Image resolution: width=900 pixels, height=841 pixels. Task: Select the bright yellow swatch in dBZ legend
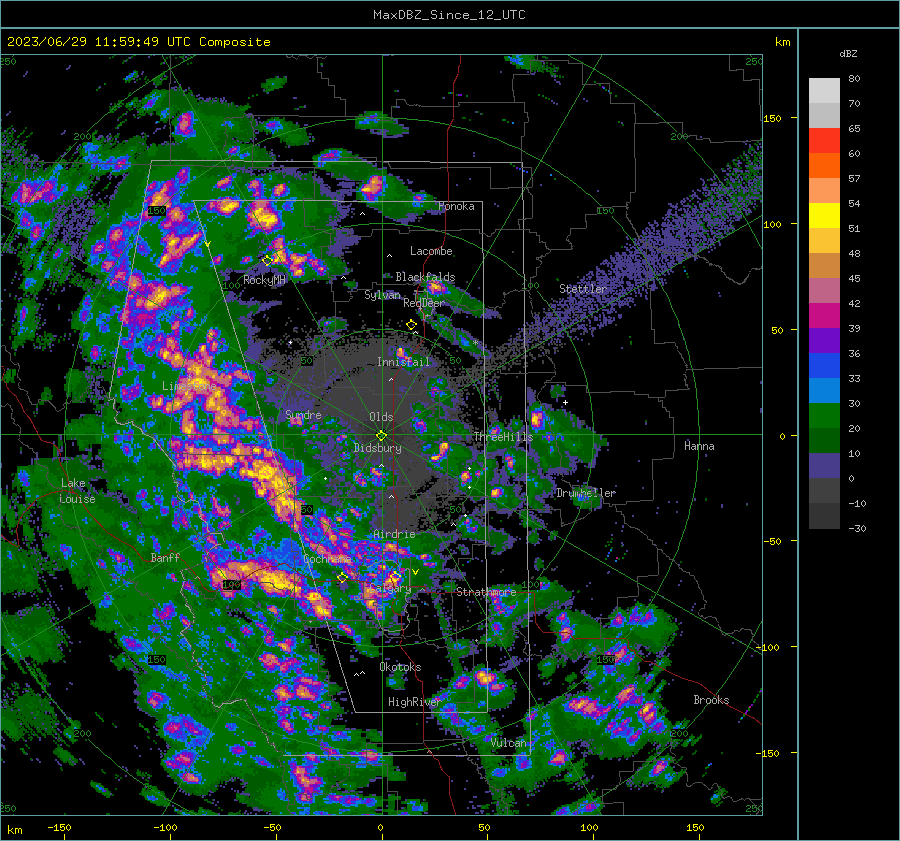pyautogui.click(x=824, y=215)
